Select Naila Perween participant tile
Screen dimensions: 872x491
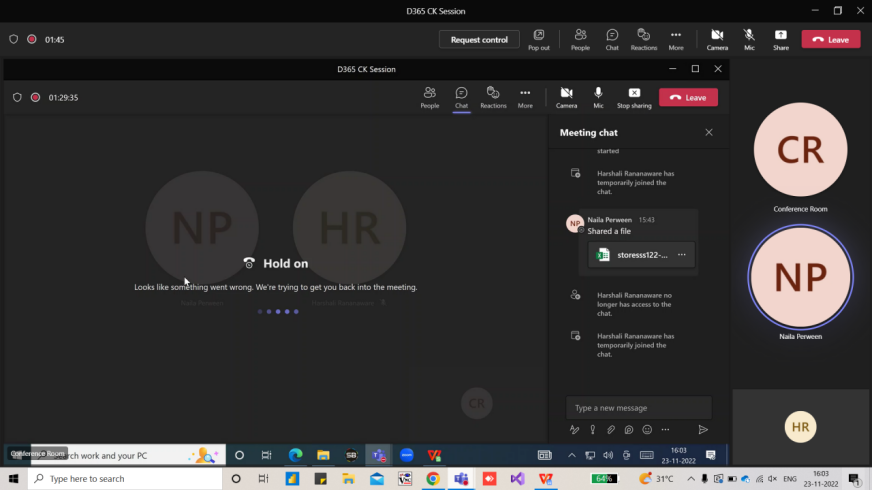(x=800, y=277)
